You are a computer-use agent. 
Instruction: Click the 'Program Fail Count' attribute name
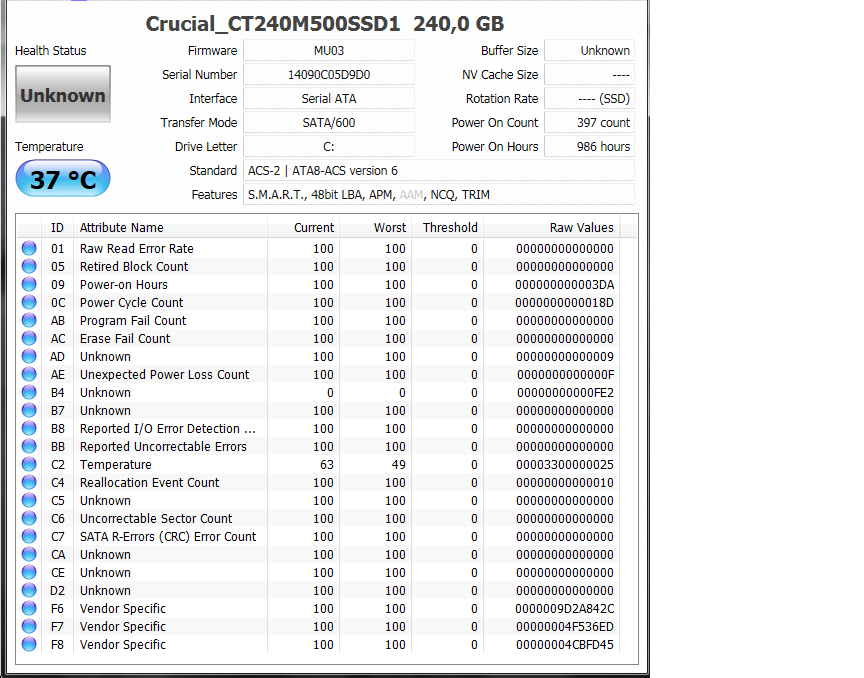133,320
